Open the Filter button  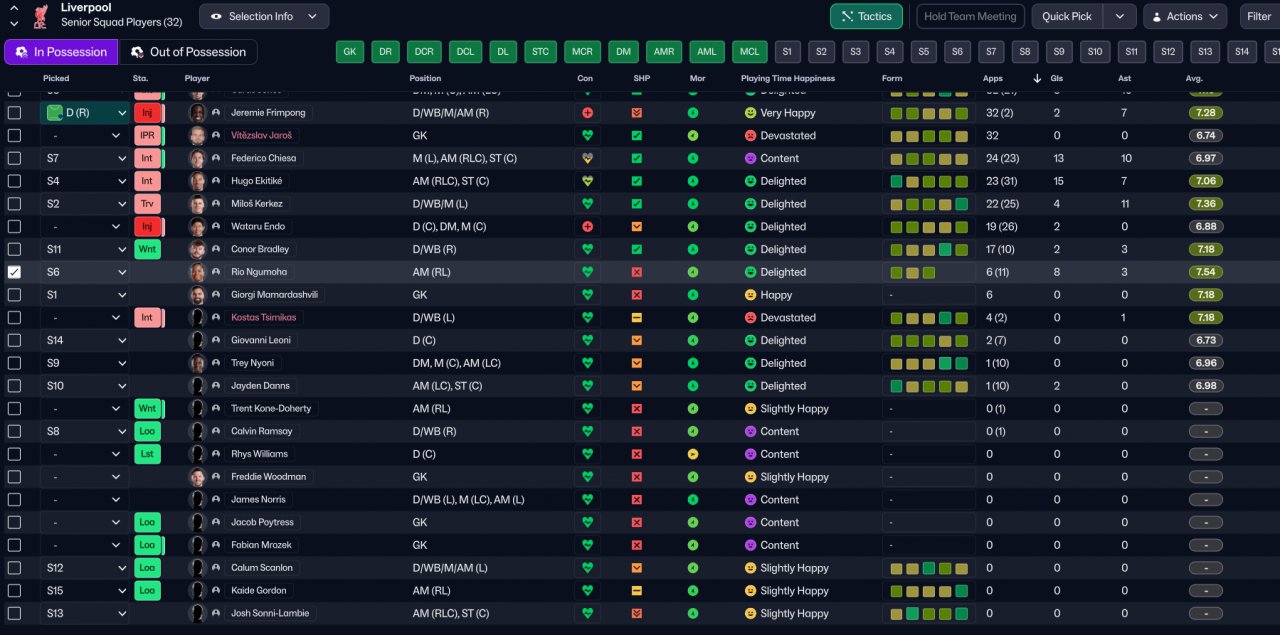[x=1258, y=16]
